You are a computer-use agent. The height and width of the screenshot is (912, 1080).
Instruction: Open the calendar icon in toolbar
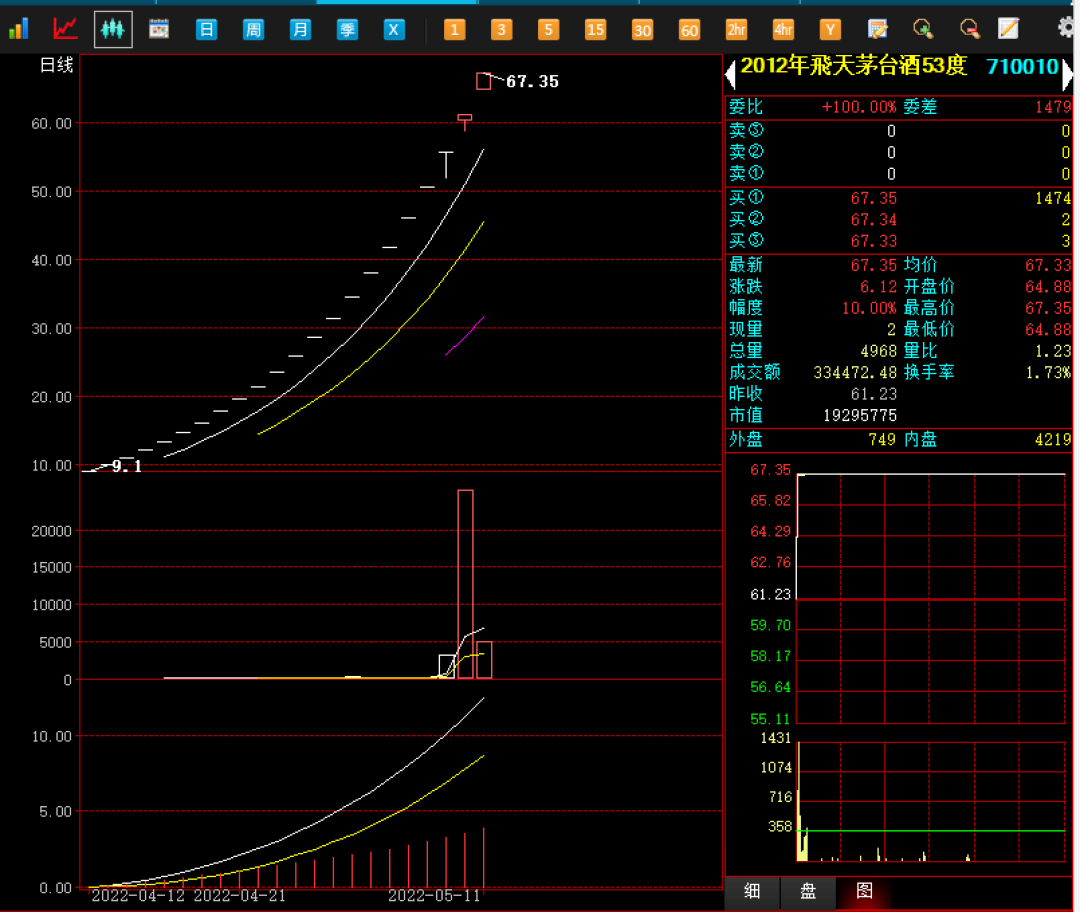point(159,29)
